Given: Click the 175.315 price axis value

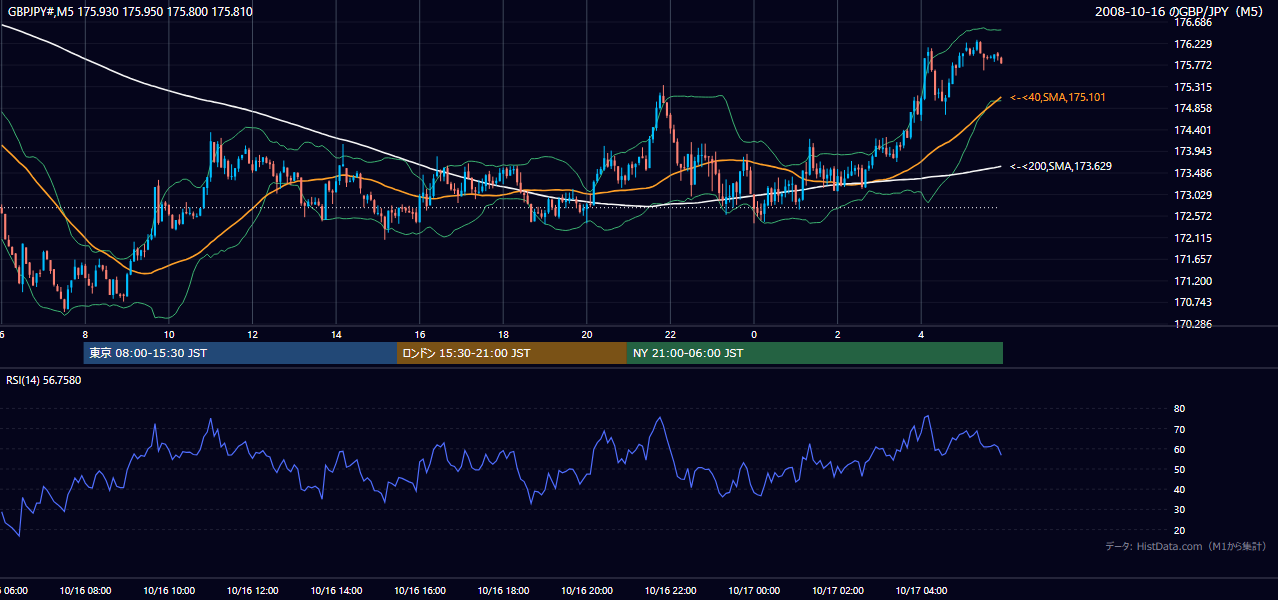Looking at the screenshot, I should (x=1193, y=87).
